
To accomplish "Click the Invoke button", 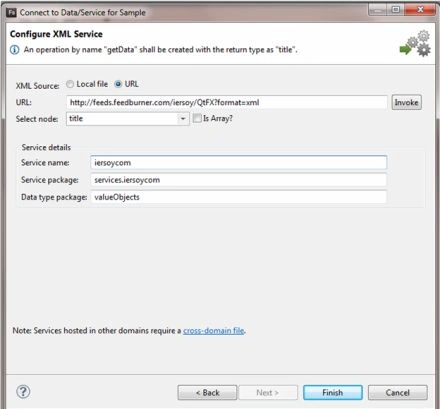I will [x=406, y=102].
